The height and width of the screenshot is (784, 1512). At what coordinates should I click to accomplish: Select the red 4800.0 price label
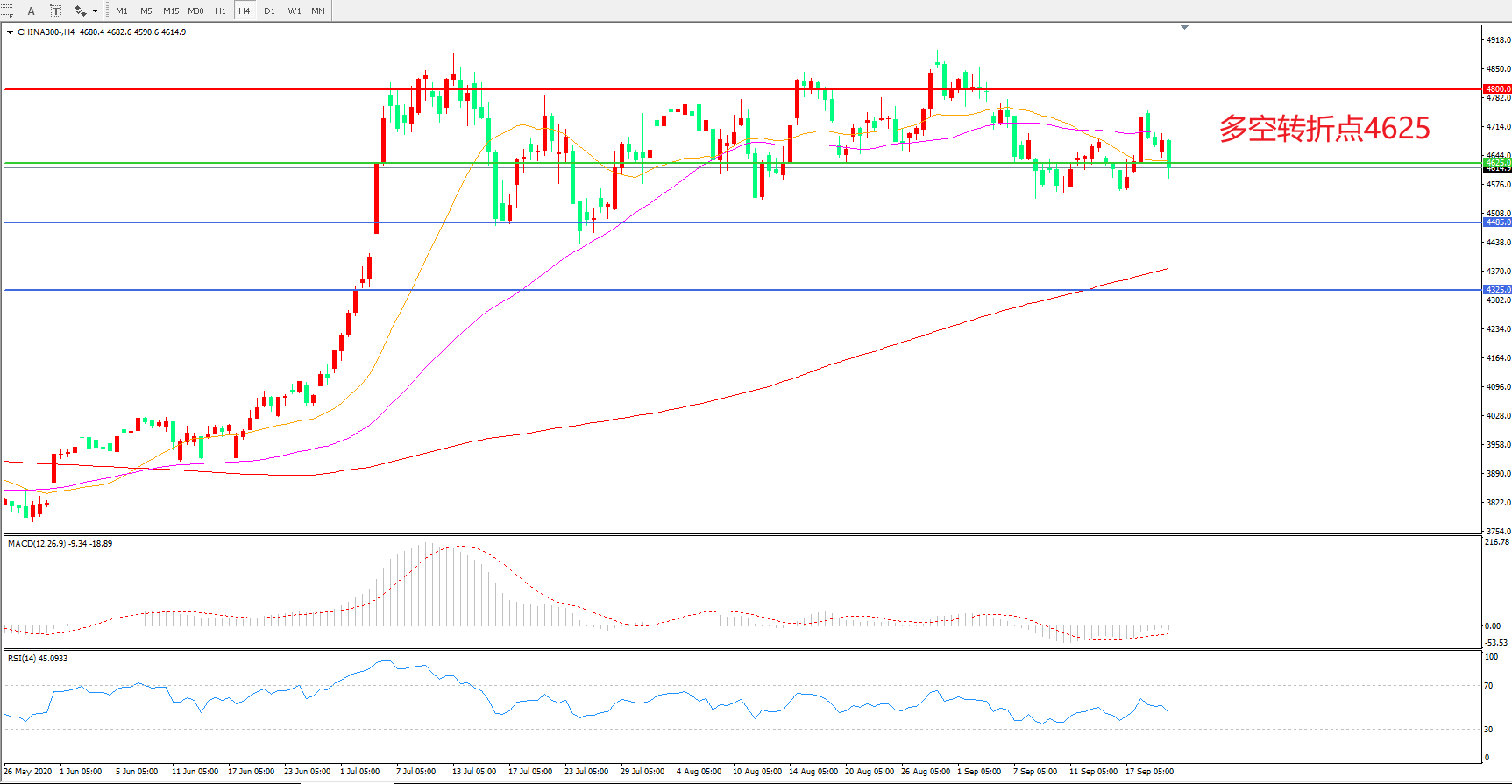click(x=1497, y=89)
